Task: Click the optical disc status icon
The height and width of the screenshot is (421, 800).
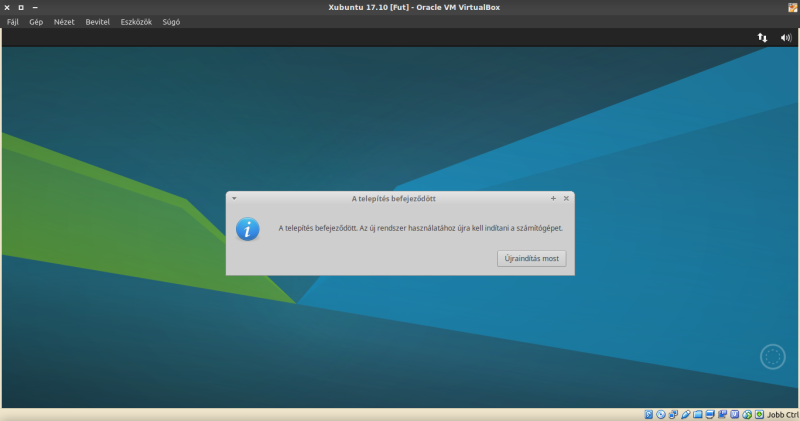Action: 660,414
